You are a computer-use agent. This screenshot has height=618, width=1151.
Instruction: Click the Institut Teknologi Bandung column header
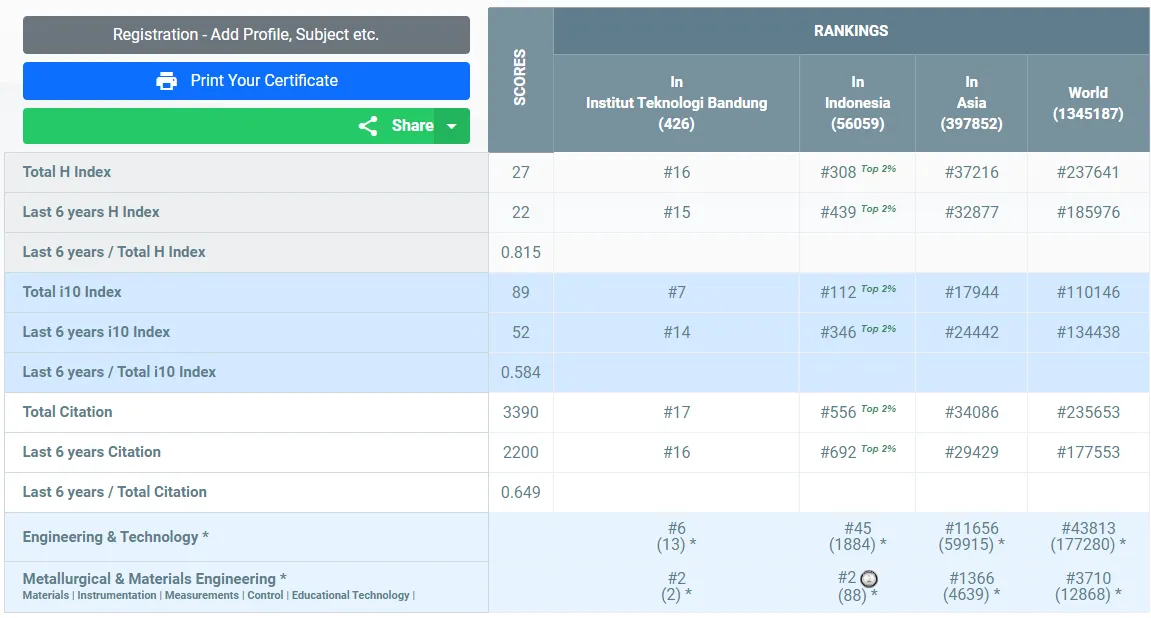pos(676,103)
